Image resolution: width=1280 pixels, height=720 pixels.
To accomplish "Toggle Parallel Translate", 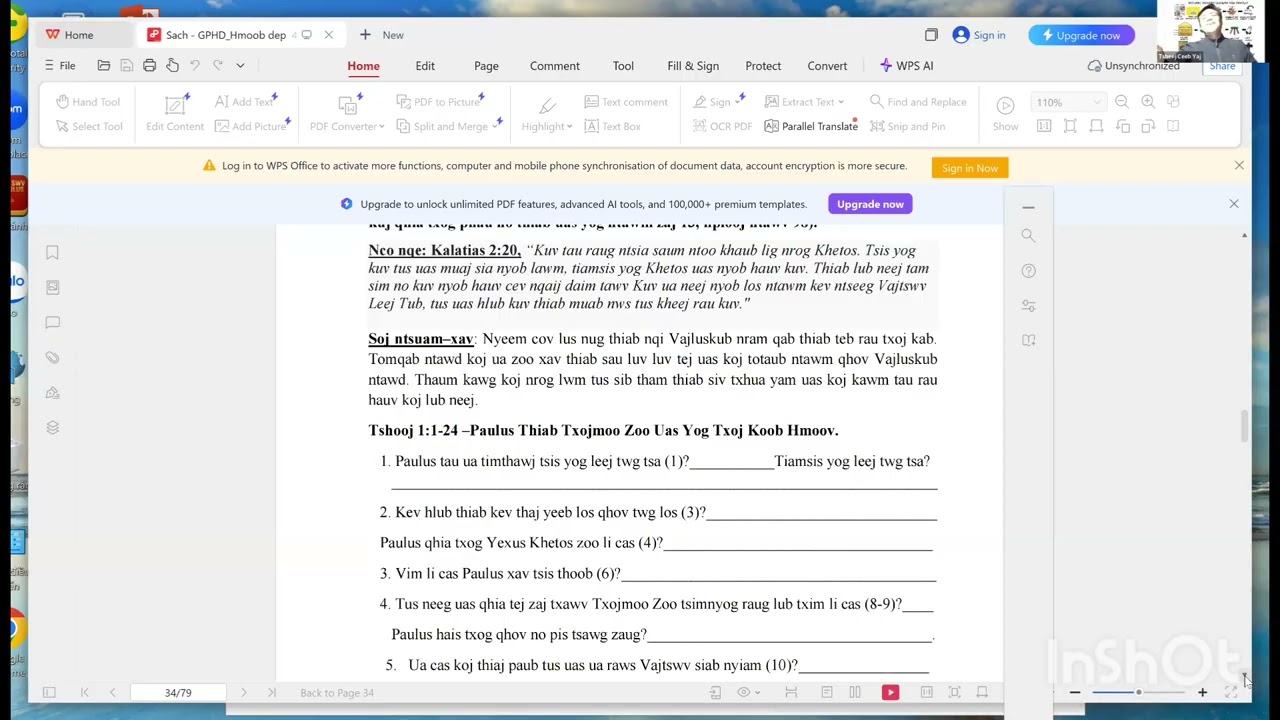I will (811, 126).
